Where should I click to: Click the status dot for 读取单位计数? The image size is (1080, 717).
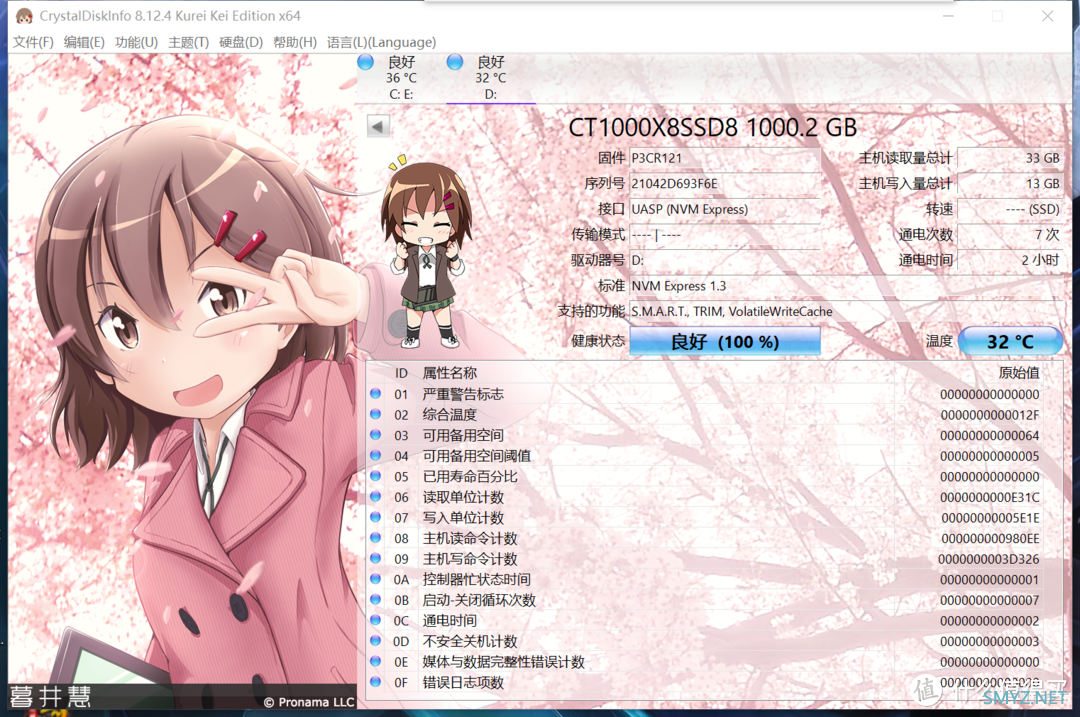[375, 497]
